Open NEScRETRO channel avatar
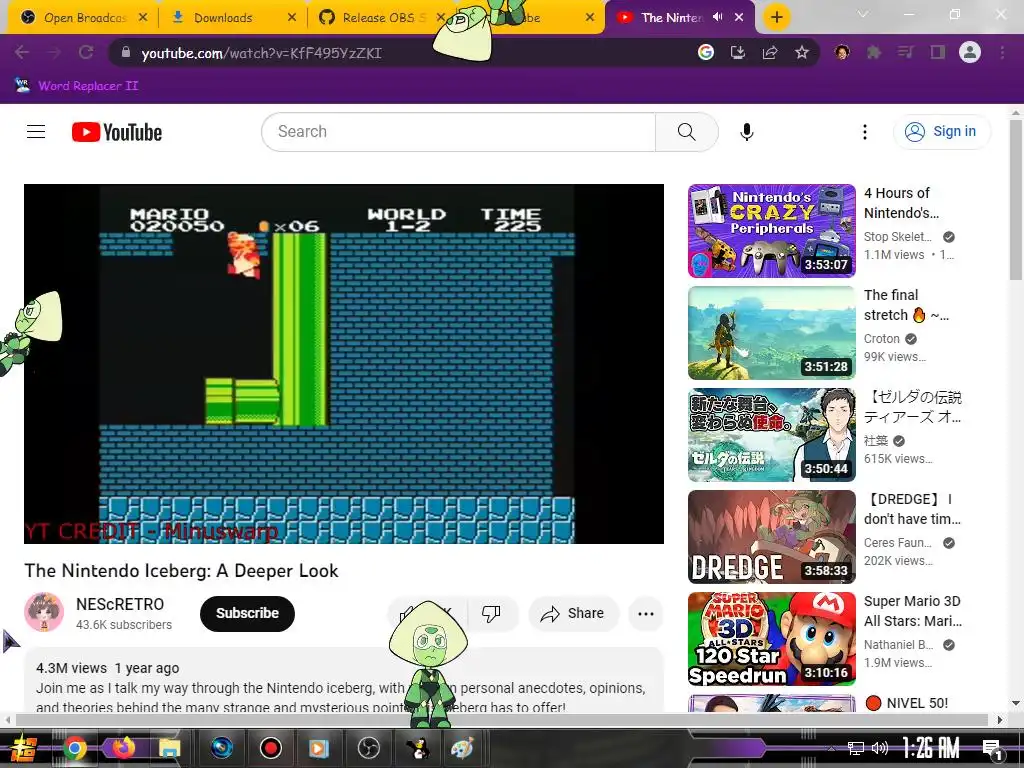1024x768 pixels. pyautogui.click(x=44, y=612)
